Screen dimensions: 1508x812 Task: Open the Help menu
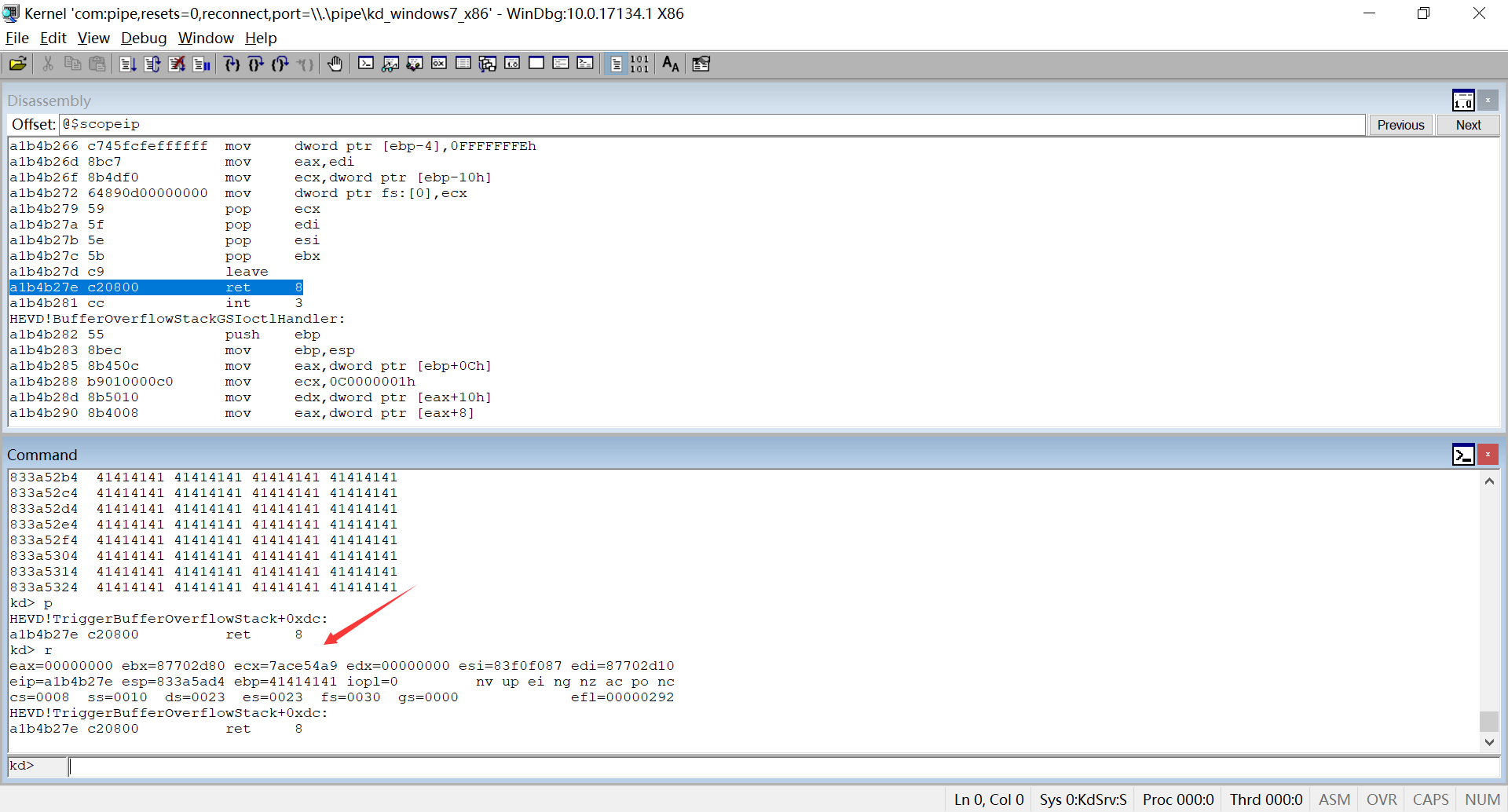(261, 38)
